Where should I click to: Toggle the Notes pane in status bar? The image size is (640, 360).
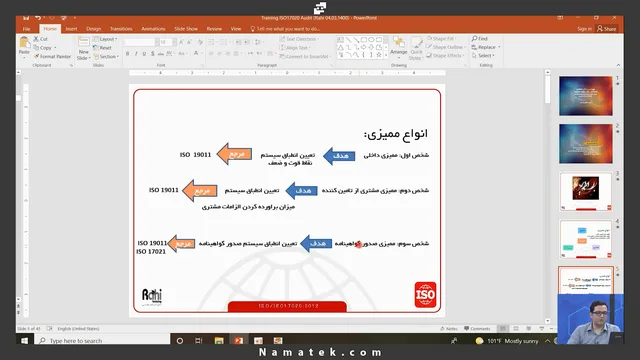pos(449,329)
